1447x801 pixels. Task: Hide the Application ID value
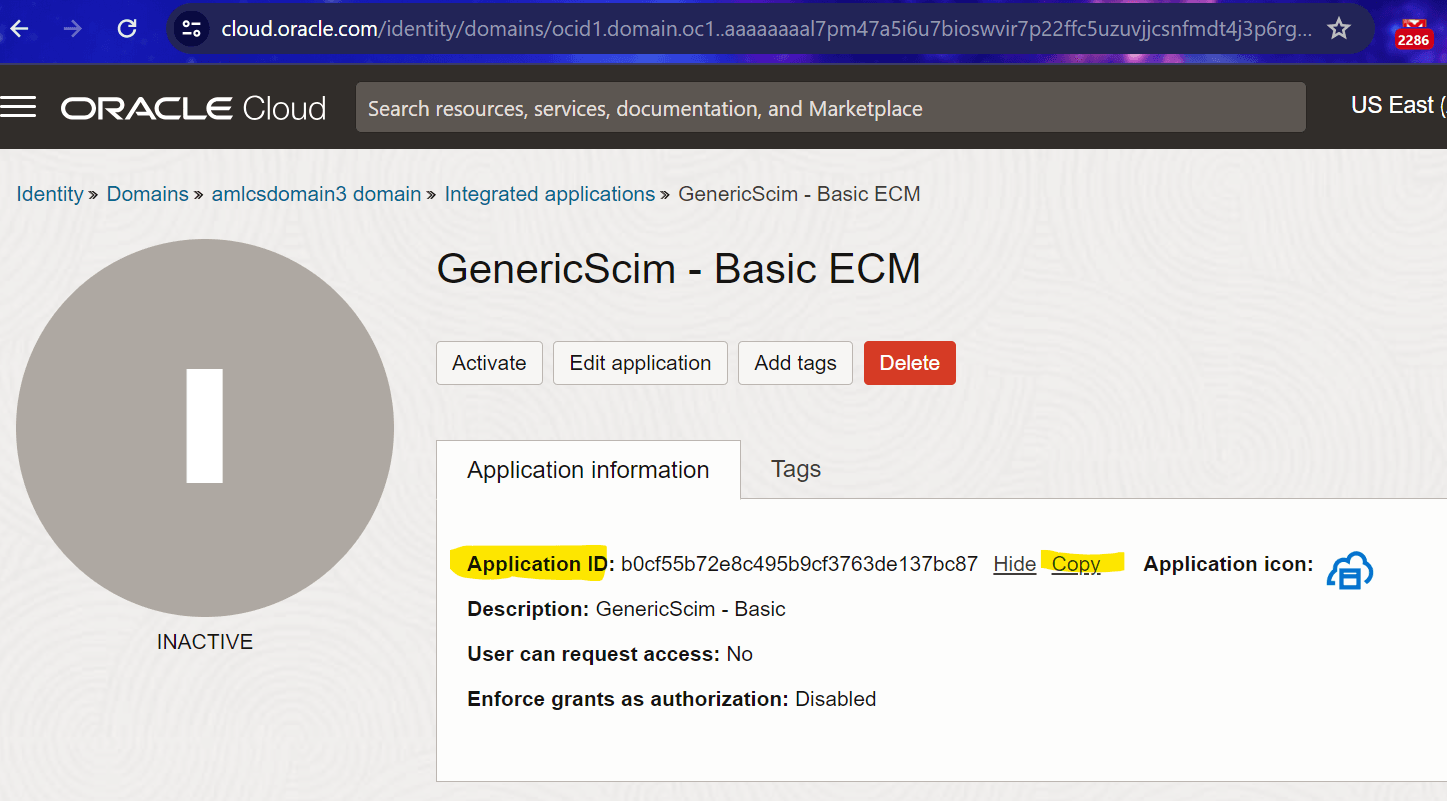coord(1014,564)
